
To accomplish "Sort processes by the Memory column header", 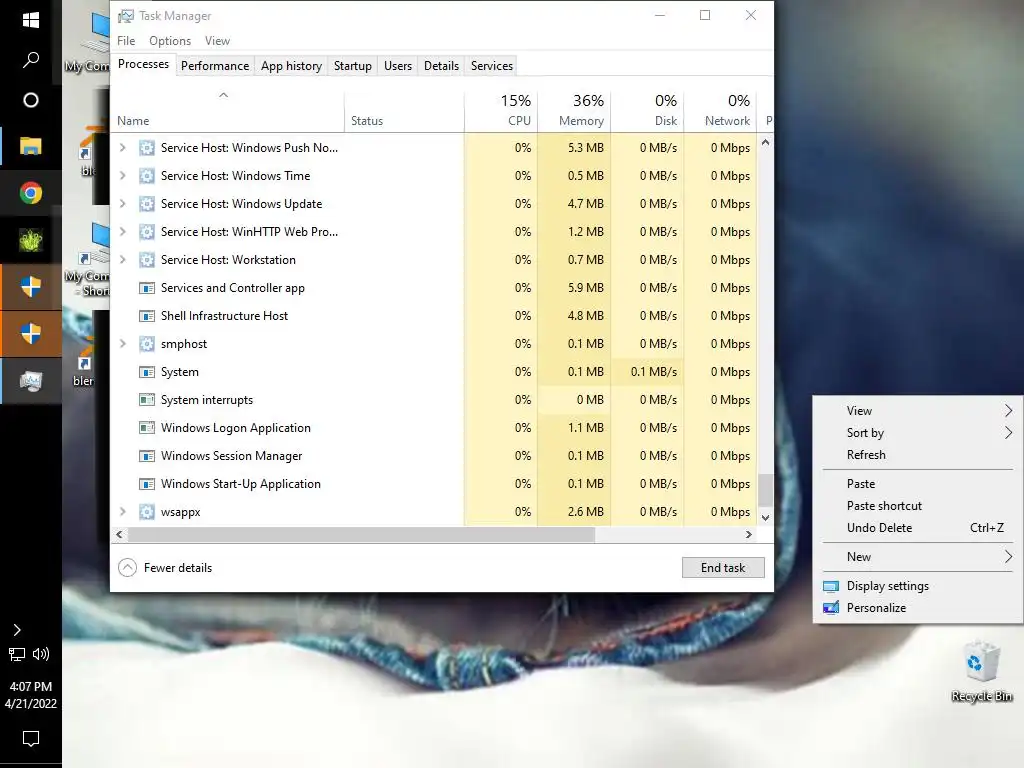I will pos(574,112).
